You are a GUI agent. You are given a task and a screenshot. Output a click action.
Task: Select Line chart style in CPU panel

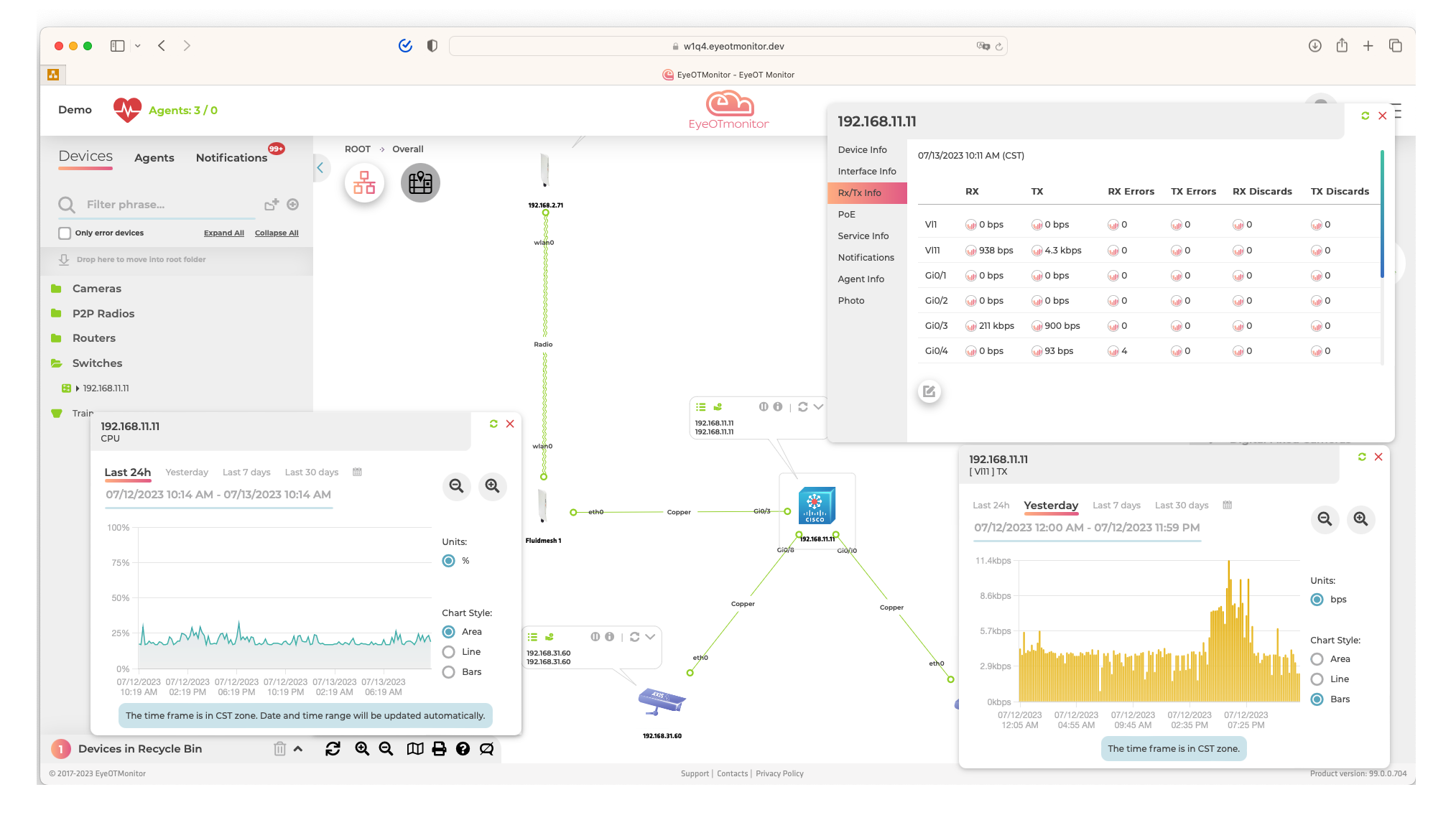[449, 652]
